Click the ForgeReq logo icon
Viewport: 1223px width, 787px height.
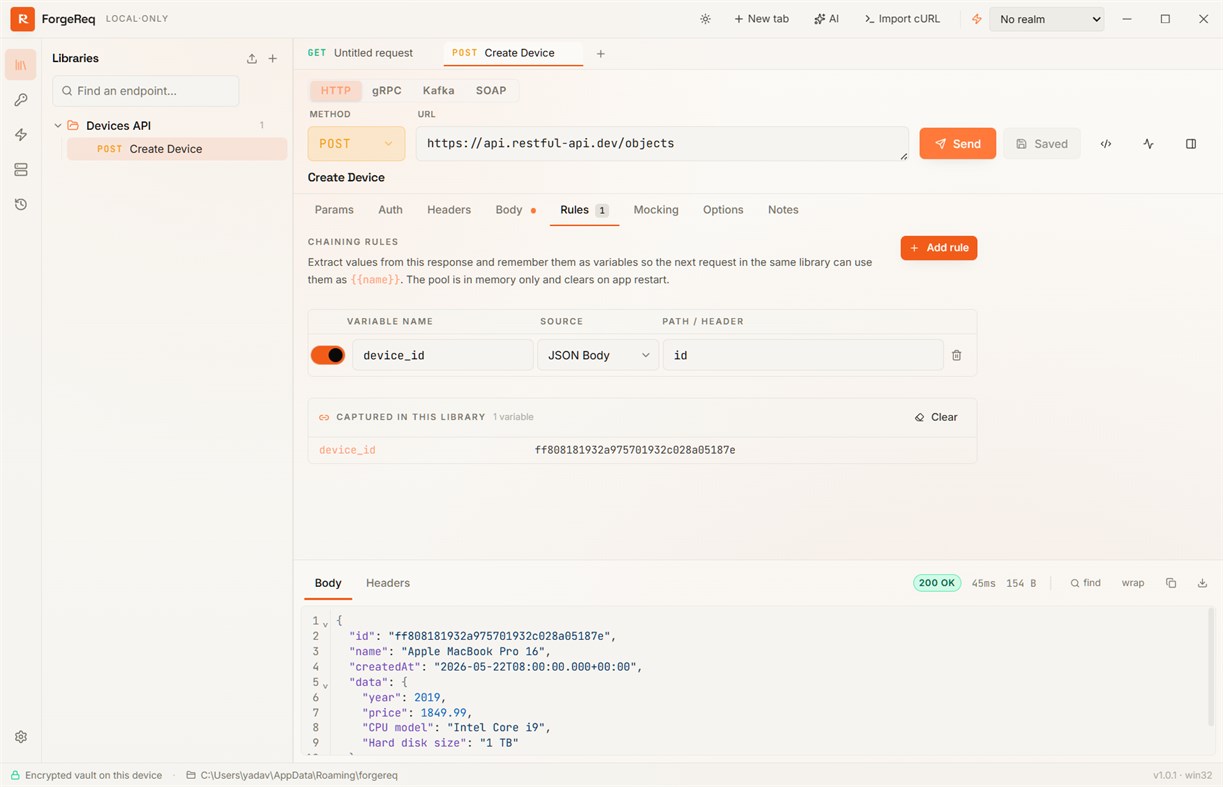pyautogui.click(x=22, y=19)
